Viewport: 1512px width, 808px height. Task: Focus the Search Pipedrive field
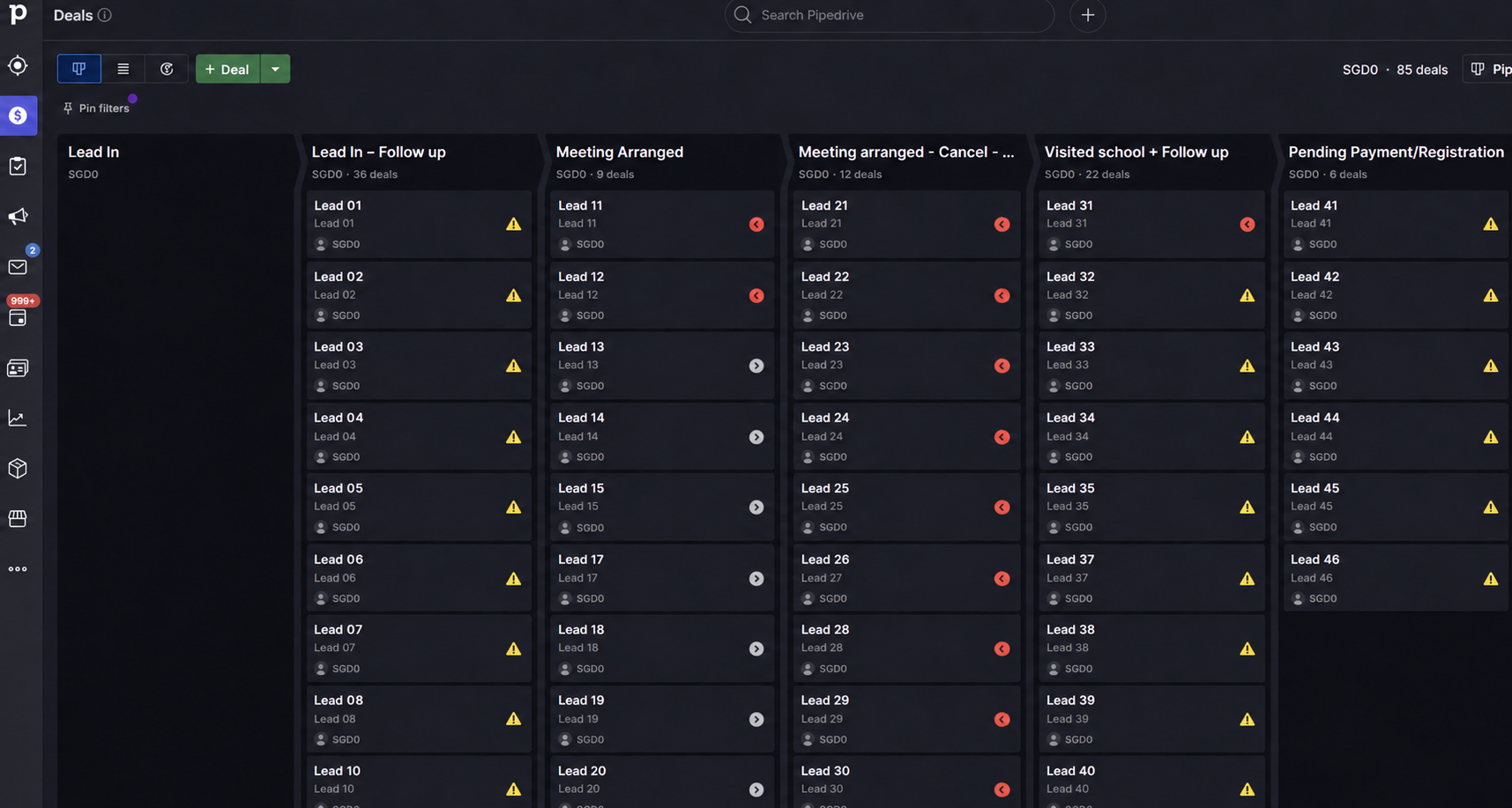click(890, 15)
